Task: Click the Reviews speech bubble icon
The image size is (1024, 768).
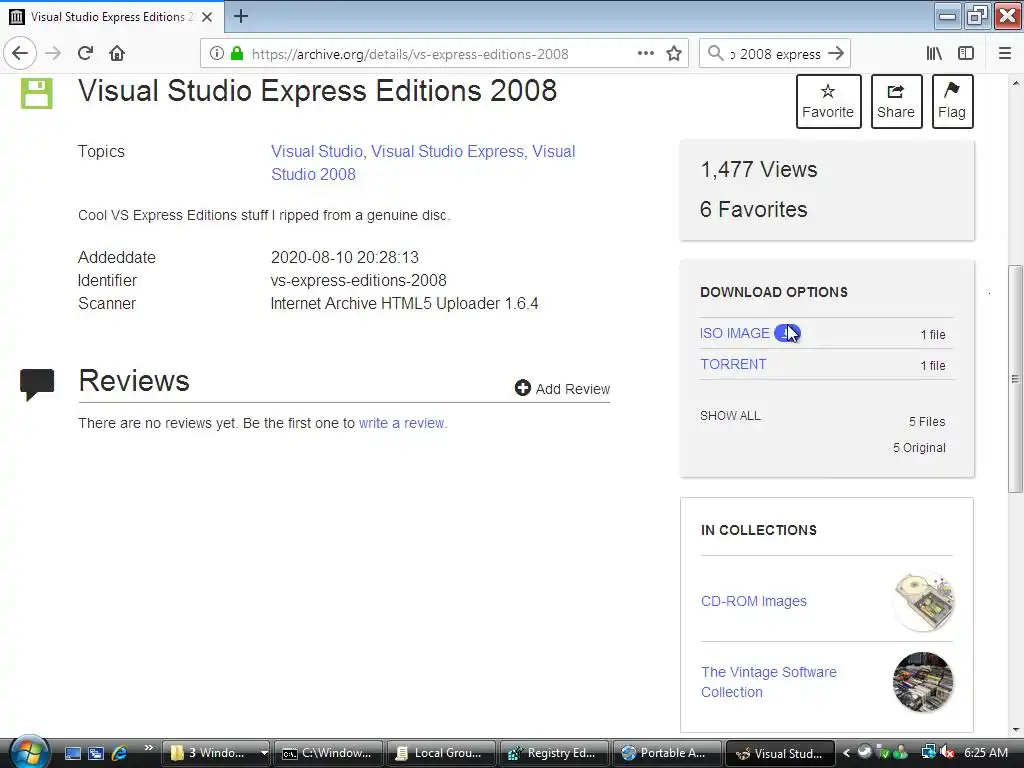Action: click(x=37, y=384)
